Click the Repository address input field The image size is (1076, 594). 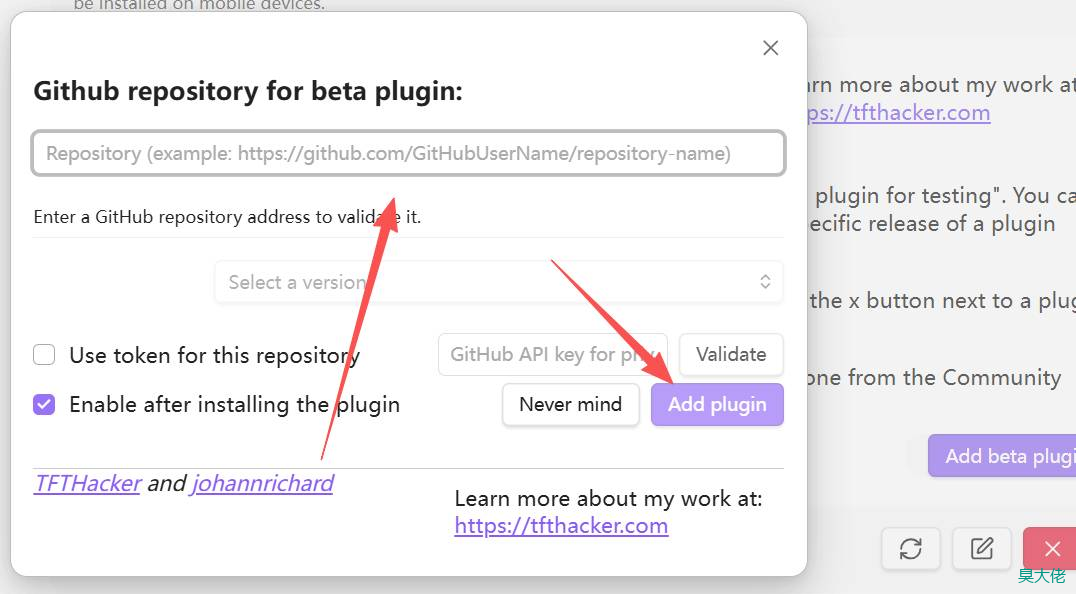pyautogui.click(x=408, y=154)
